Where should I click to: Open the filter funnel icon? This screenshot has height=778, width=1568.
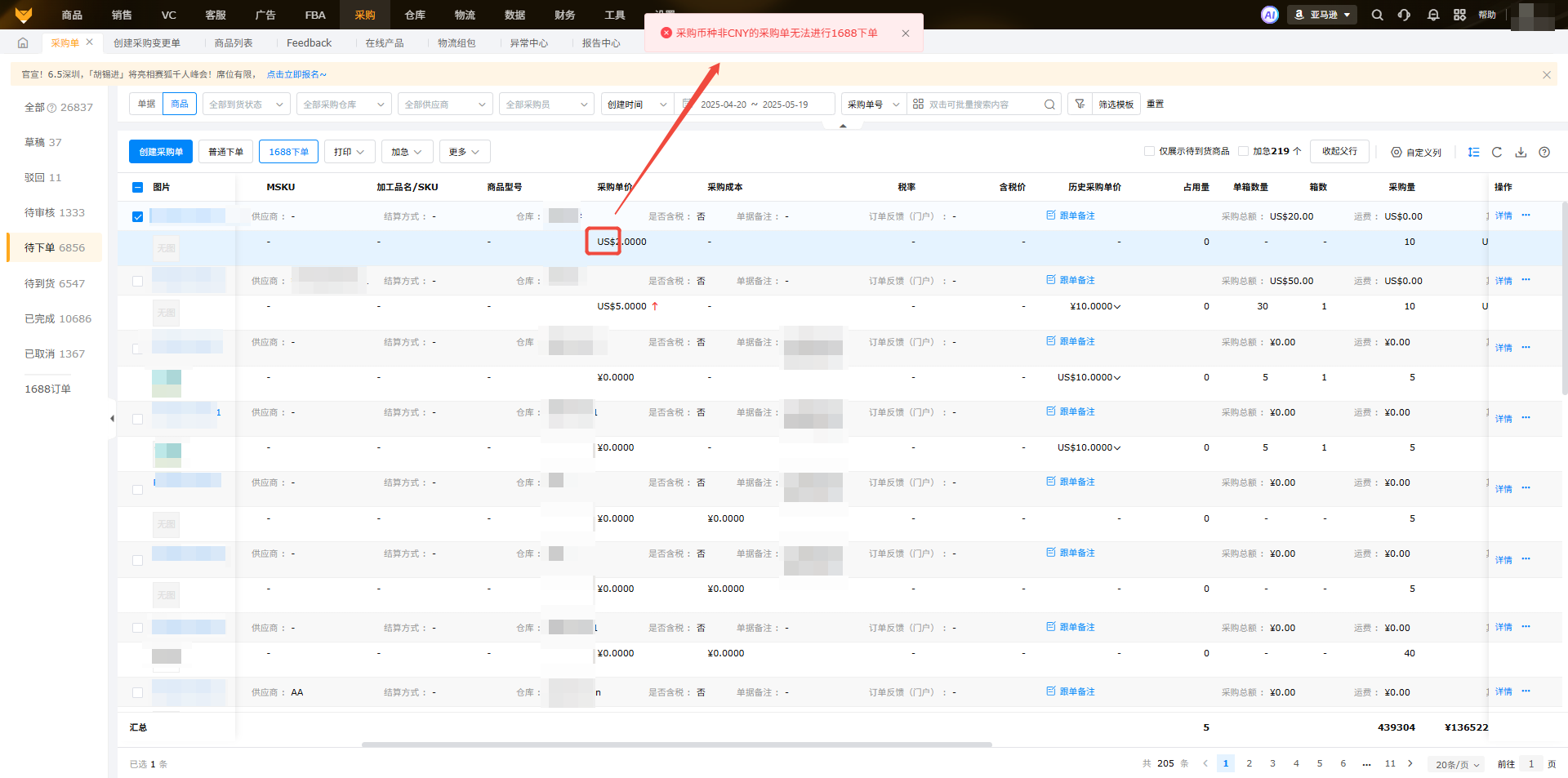(1080, 104)
